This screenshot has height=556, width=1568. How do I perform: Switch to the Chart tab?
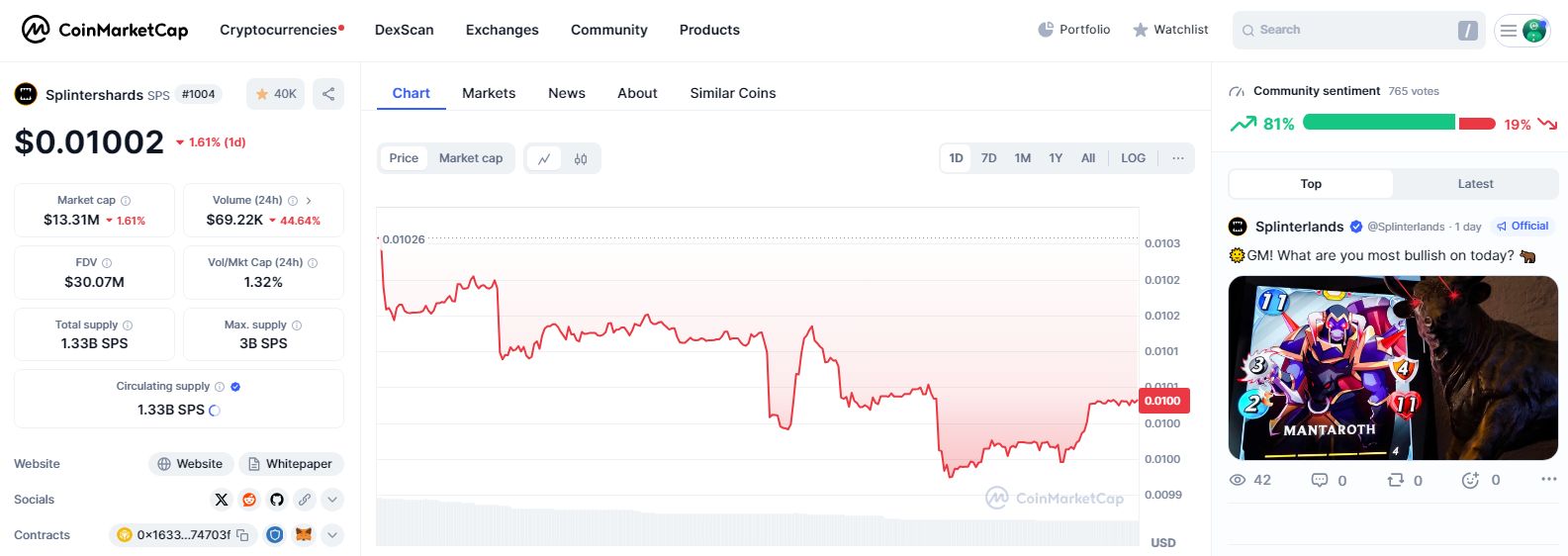[411, 93]
